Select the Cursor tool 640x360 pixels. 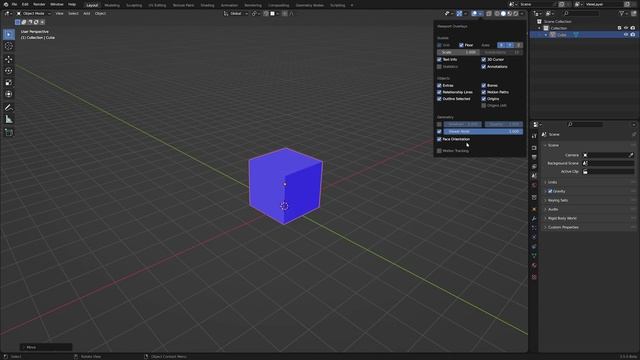(x=9, y=46)
